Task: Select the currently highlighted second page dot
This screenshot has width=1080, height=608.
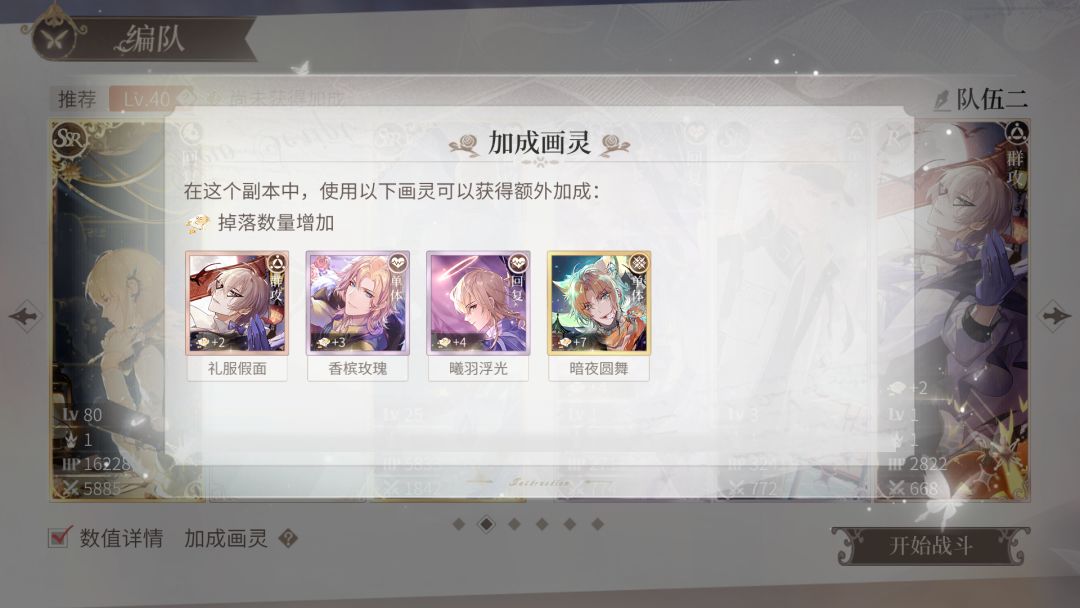Action: [486, 524]
